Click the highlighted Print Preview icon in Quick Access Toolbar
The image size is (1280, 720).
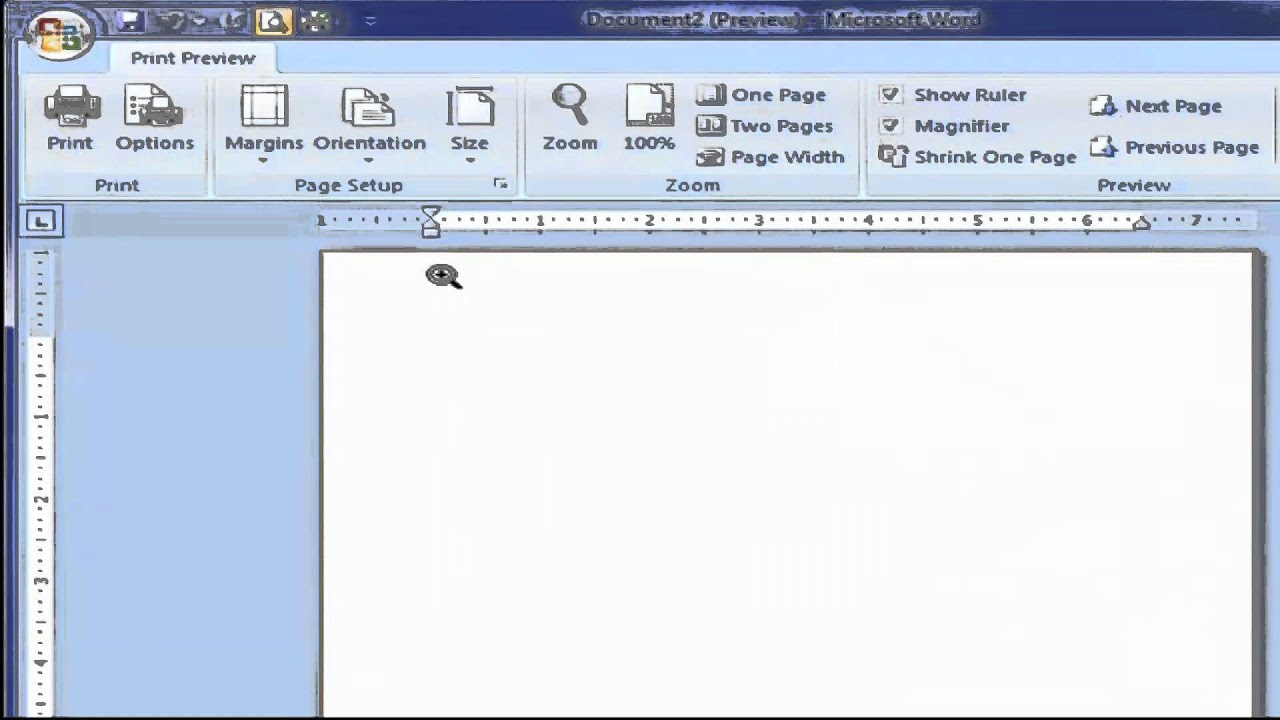click(272, 20)
